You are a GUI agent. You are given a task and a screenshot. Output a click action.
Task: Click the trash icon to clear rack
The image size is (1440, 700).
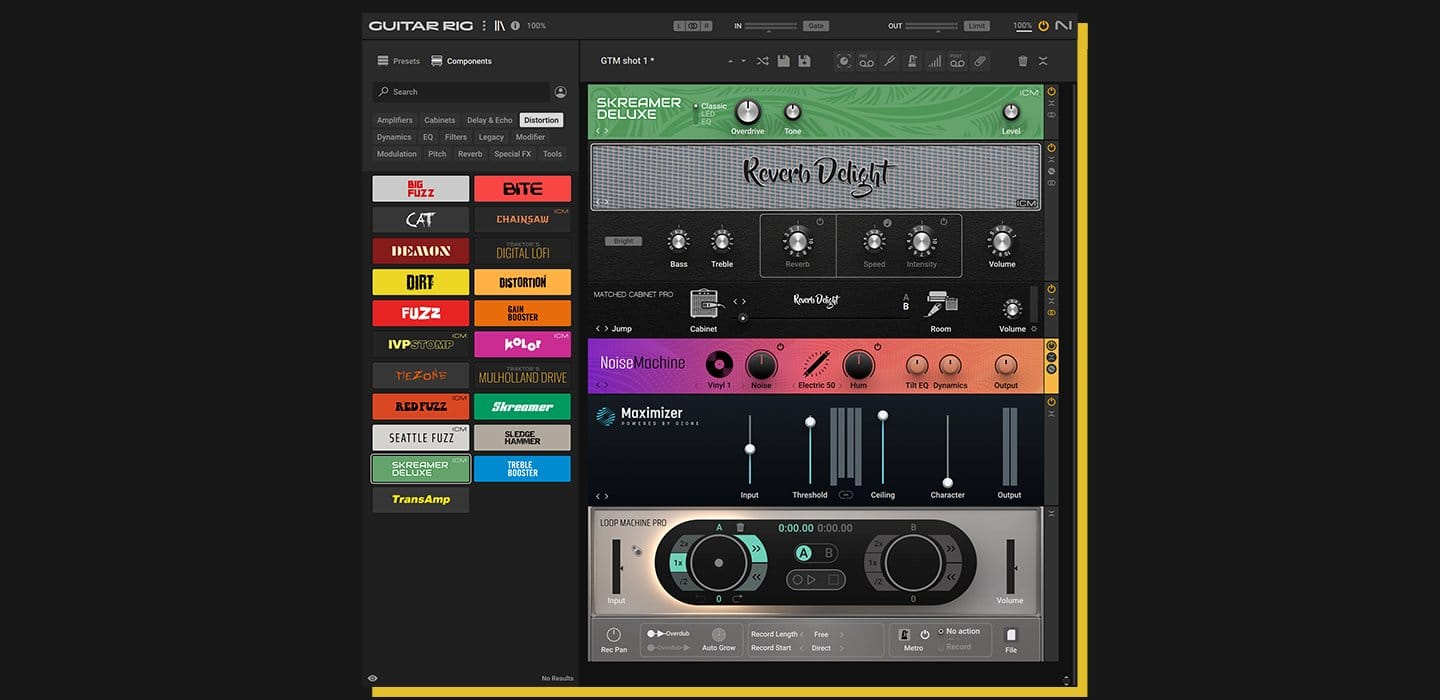click(1022, 61)
